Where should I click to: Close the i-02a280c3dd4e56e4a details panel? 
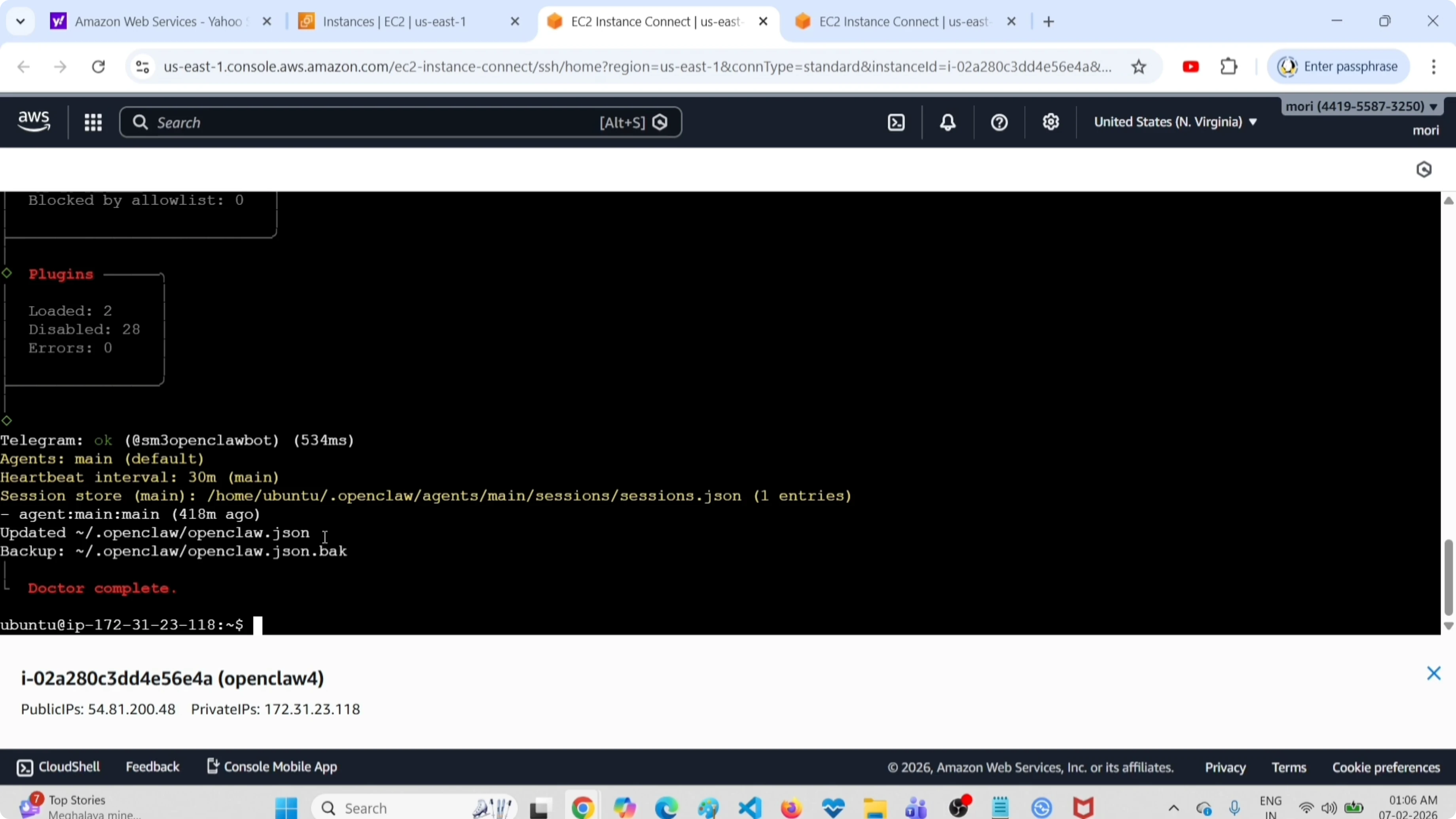(x=1434, y=673)
